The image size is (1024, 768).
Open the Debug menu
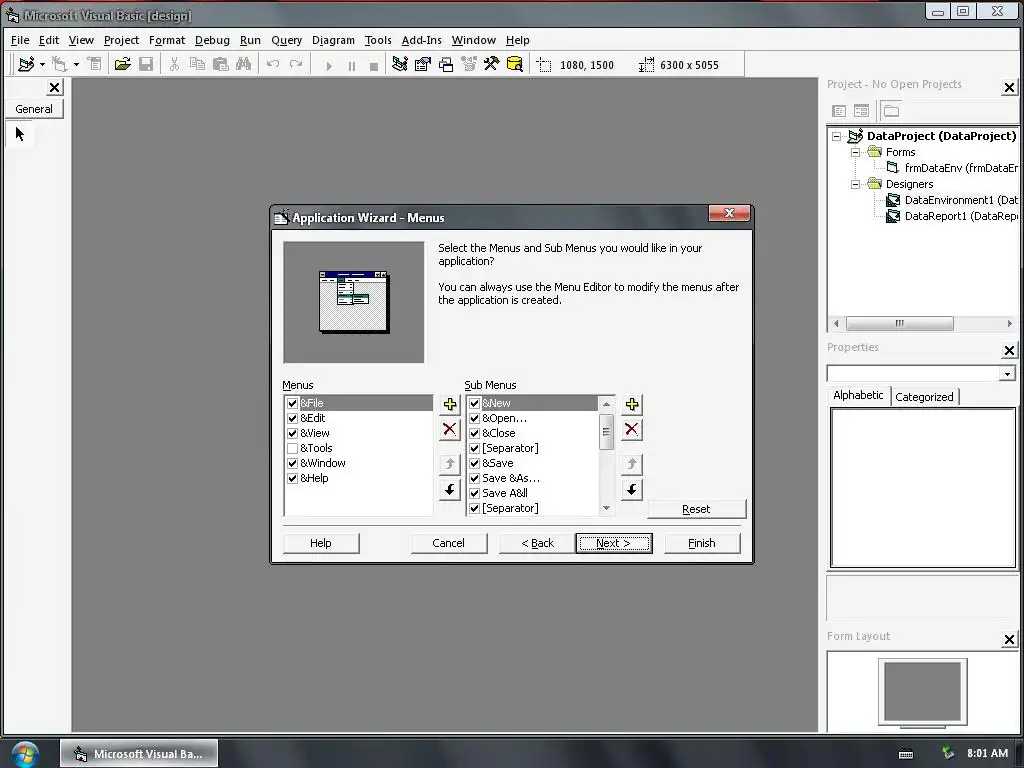coord(212,40)
